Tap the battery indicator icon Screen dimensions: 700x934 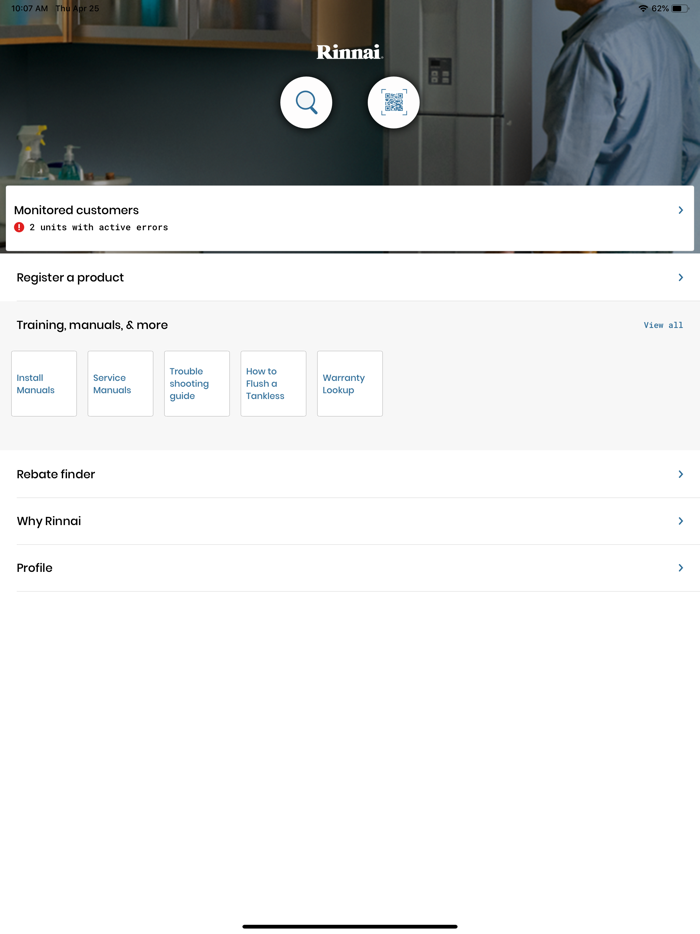(x=680, y=8)
